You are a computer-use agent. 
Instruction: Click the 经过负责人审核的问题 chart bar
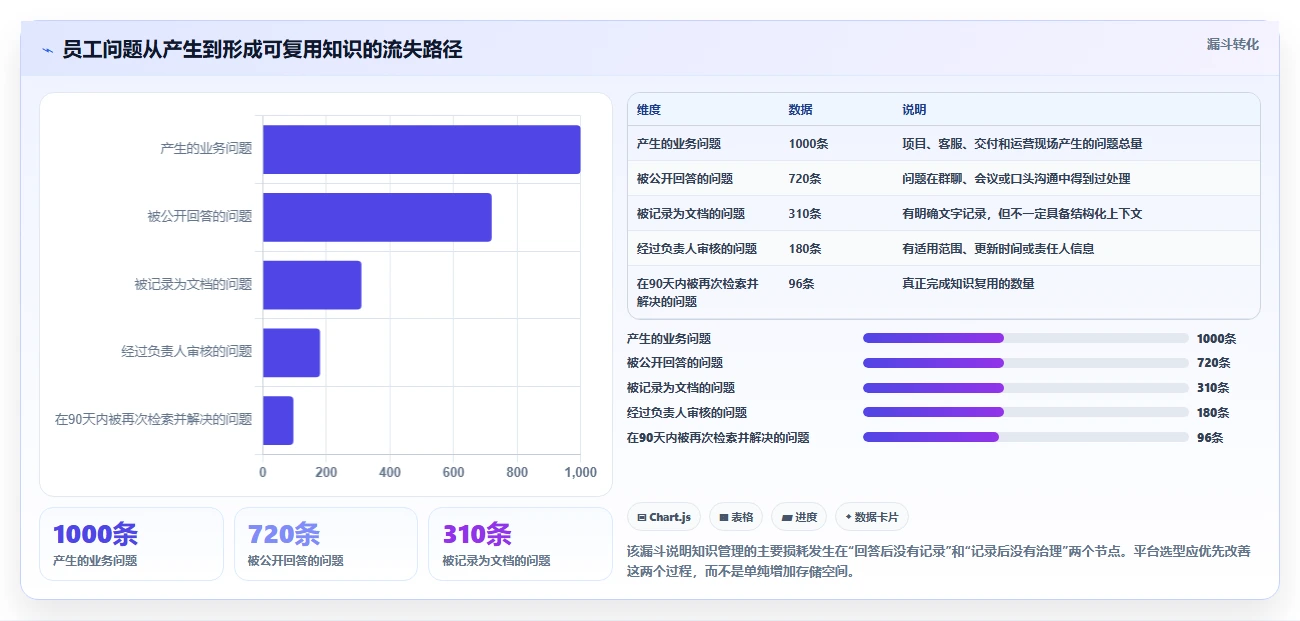291,352
